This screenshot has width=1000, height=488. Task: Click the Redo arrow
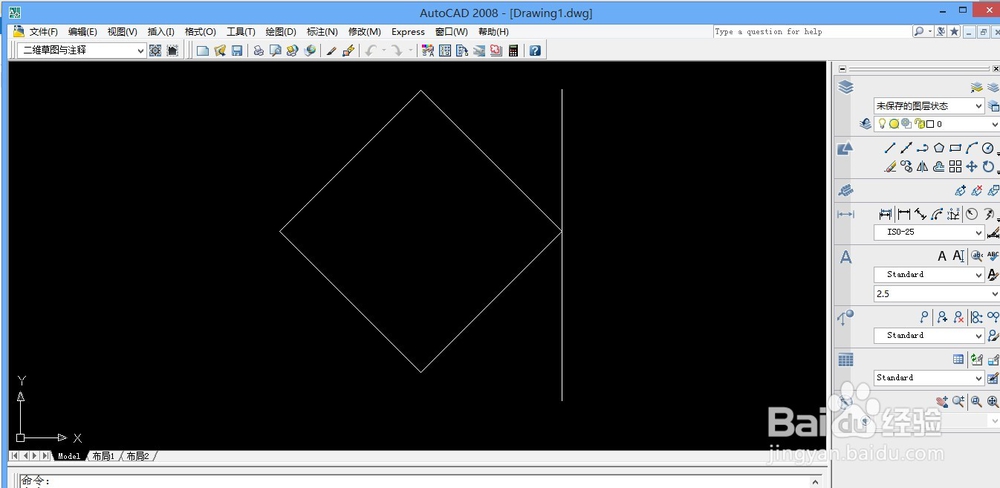pyautogui.click(x=397, y=50)
